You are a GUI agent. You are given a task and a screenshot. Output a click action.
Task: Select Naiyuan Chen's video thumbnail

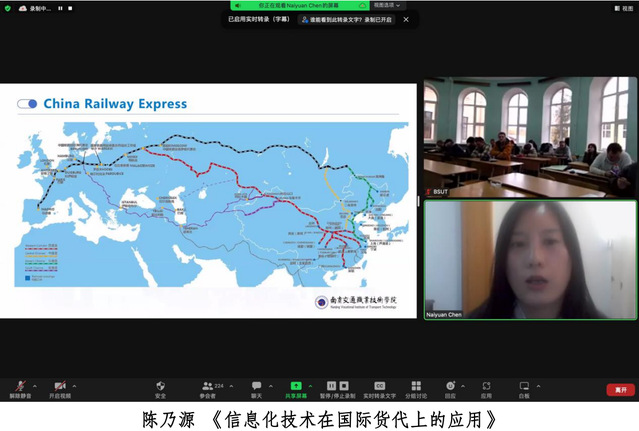click(530, 260)
